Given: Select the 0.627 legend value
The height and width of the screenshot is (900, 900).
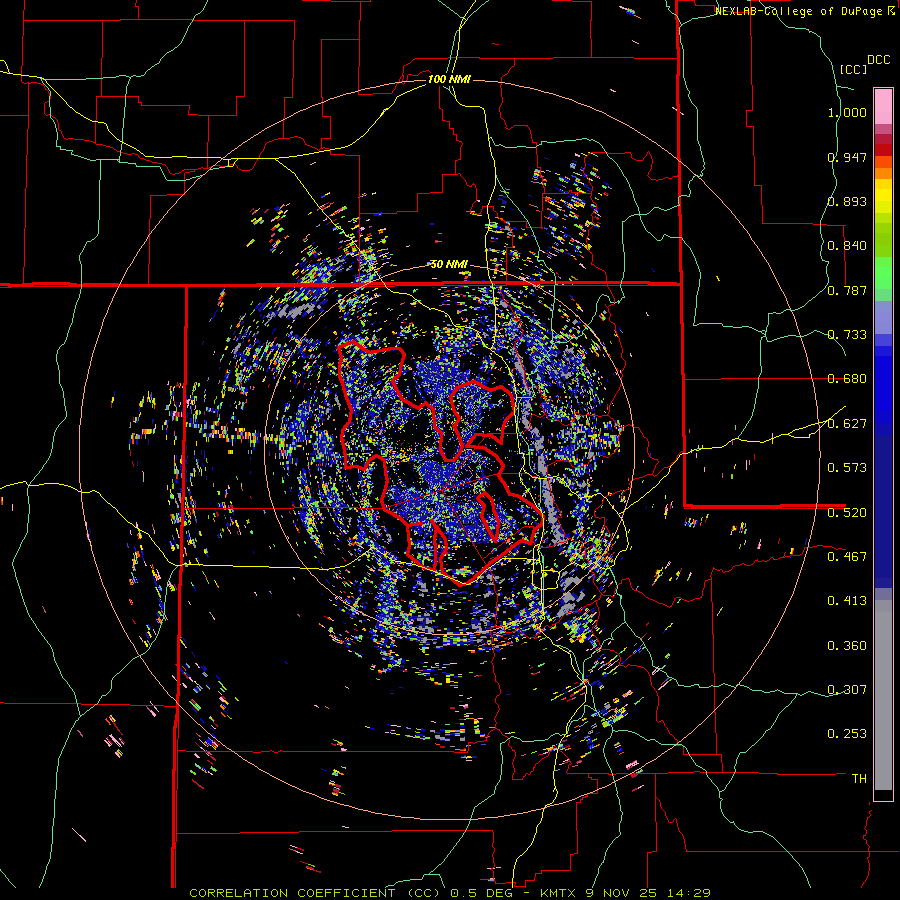Looking at the screenshot, I should click(x=847, y=424).
